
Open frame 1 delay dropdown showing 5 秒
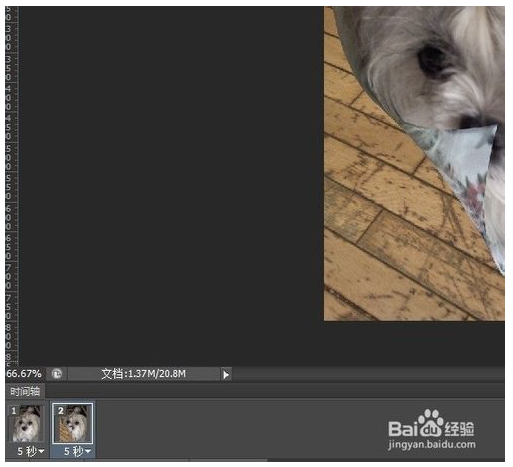[x=31, y=452]
